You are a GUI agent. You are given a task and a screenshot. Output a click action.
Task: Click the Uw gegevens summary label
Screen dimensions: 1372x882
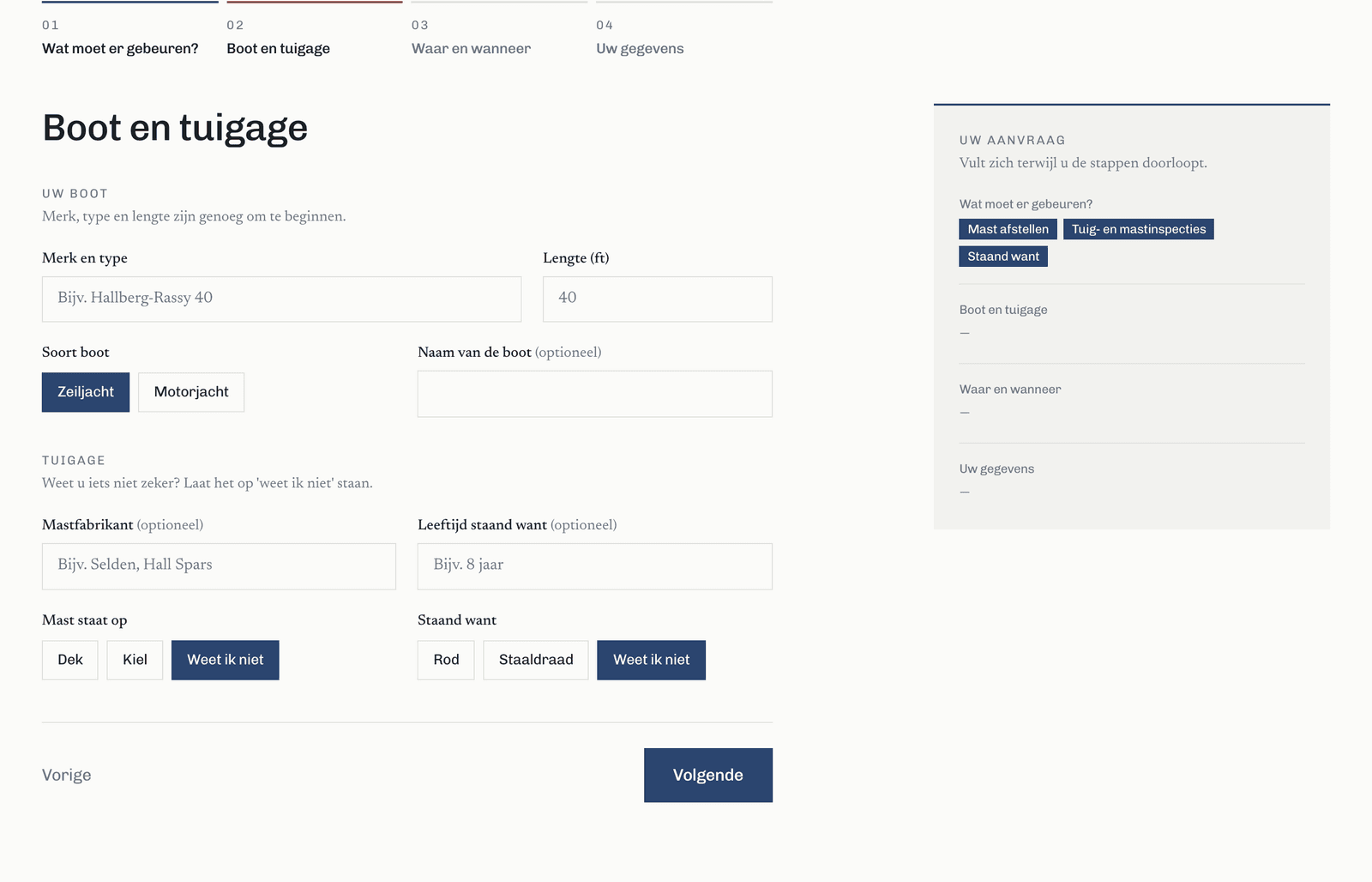tap(997, 468)
